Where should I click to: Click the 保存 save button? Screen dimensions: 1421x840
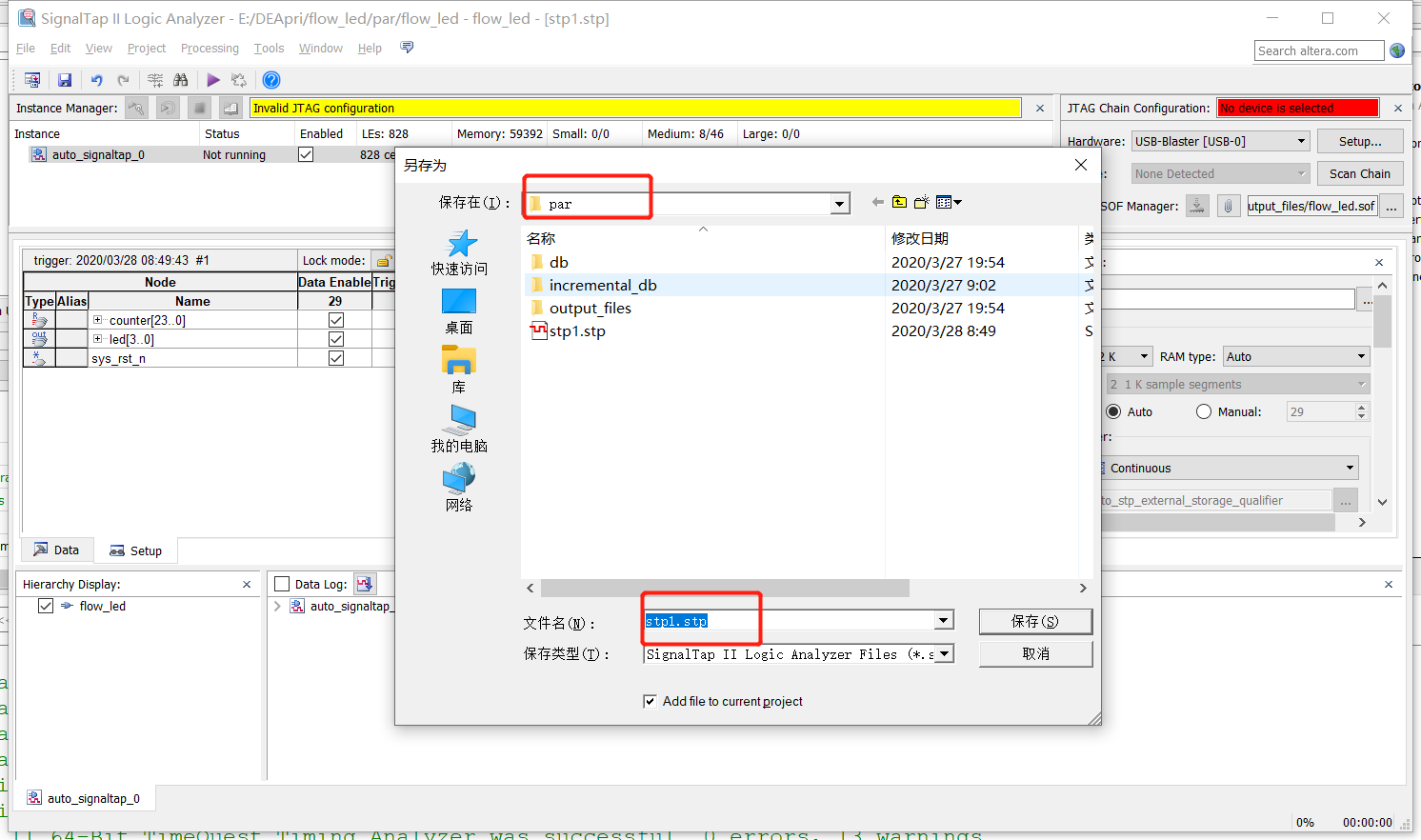[1035, 621]
